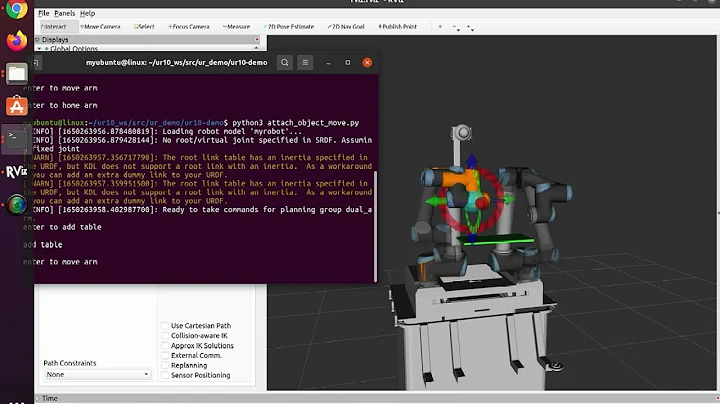Enable Use Cartesian Path checkbox
720x404 pixels.
[x=165, y=325]
